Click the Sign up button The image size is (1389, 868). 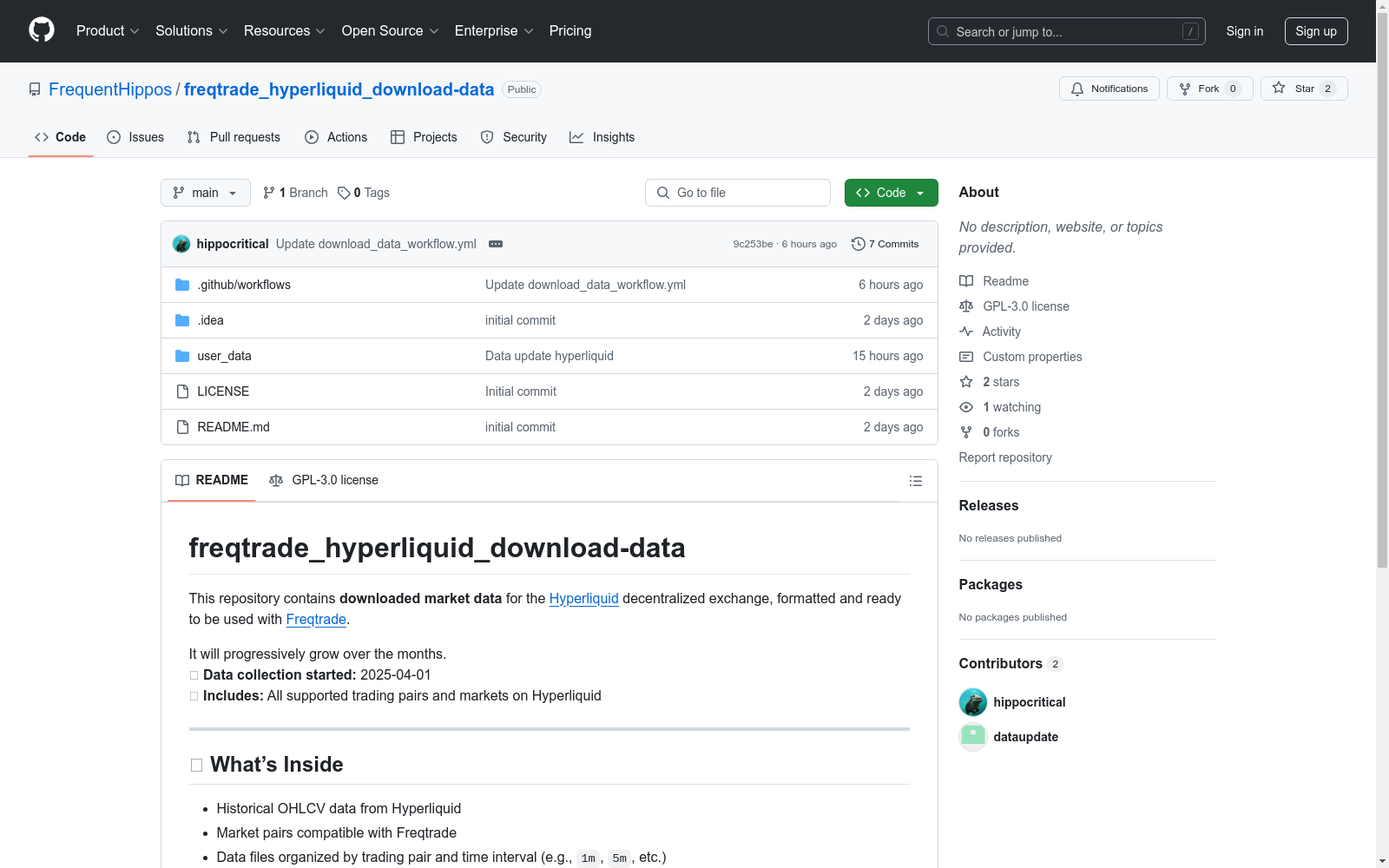1316,31
